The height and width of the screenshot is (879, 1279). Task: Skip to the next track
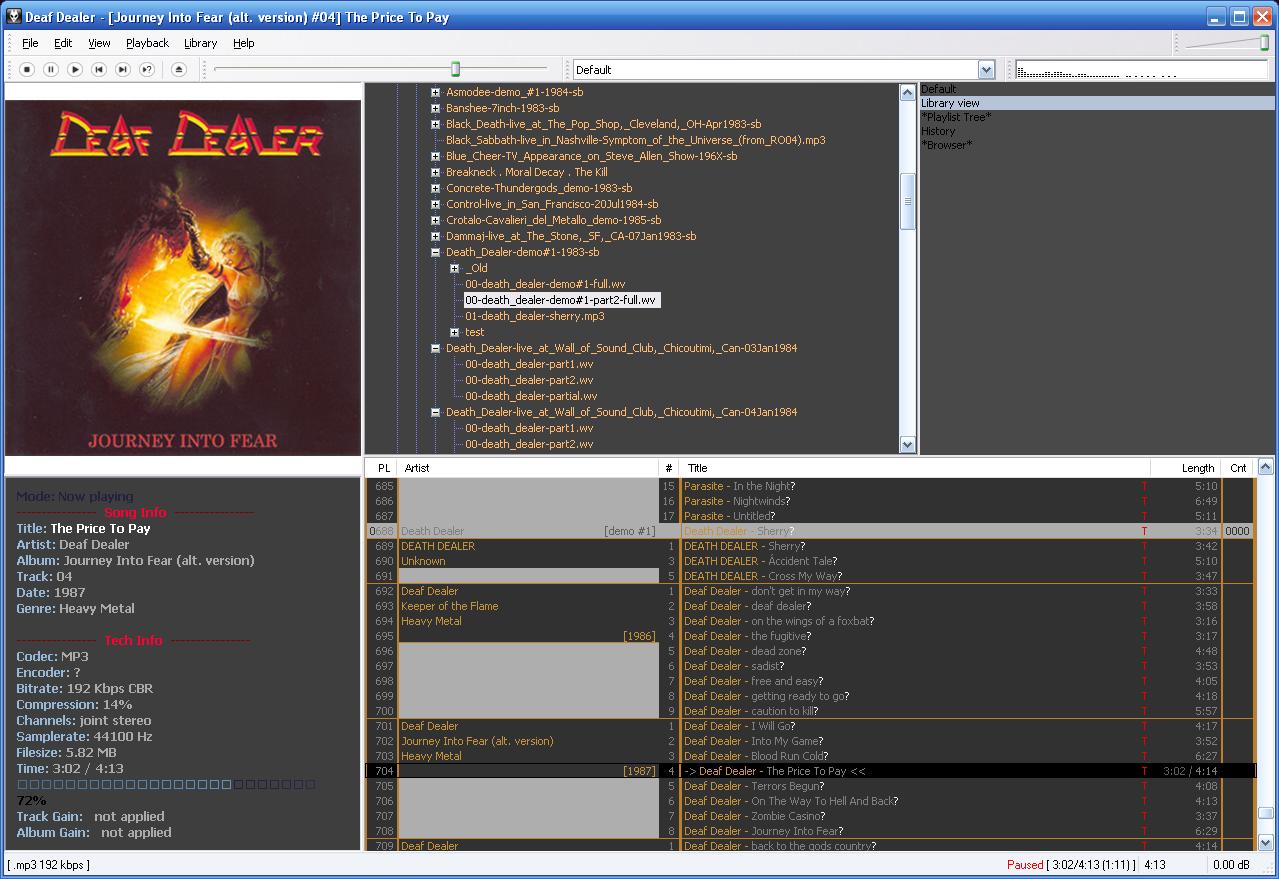coord(123,69)
